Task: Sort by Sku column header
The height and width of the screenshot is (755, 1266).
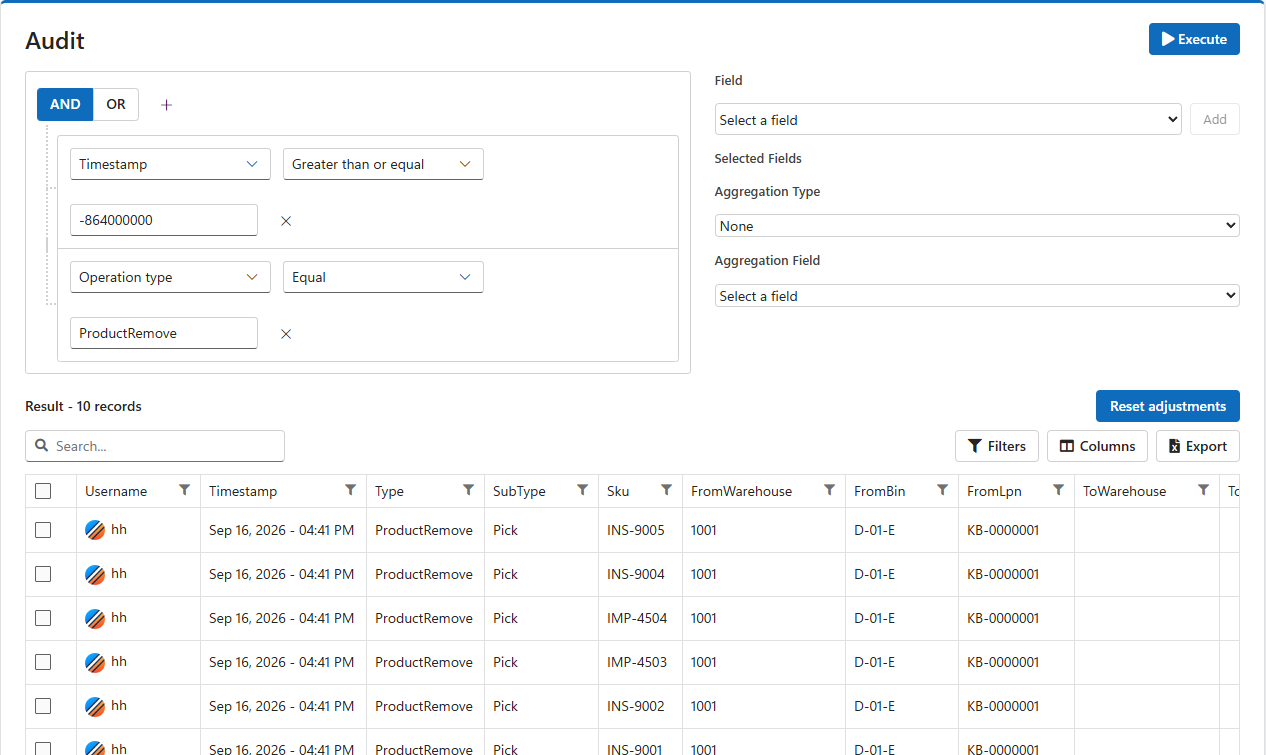Action: coord(618,491)
